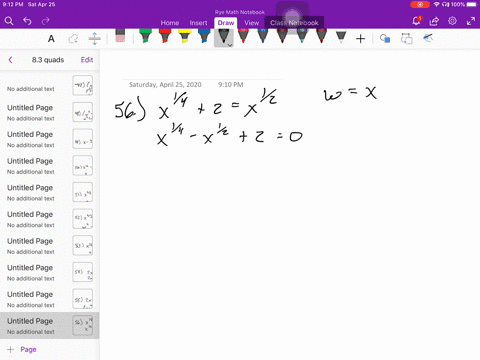
Task: Open the topmost page with no title shown
Action: 50,85
